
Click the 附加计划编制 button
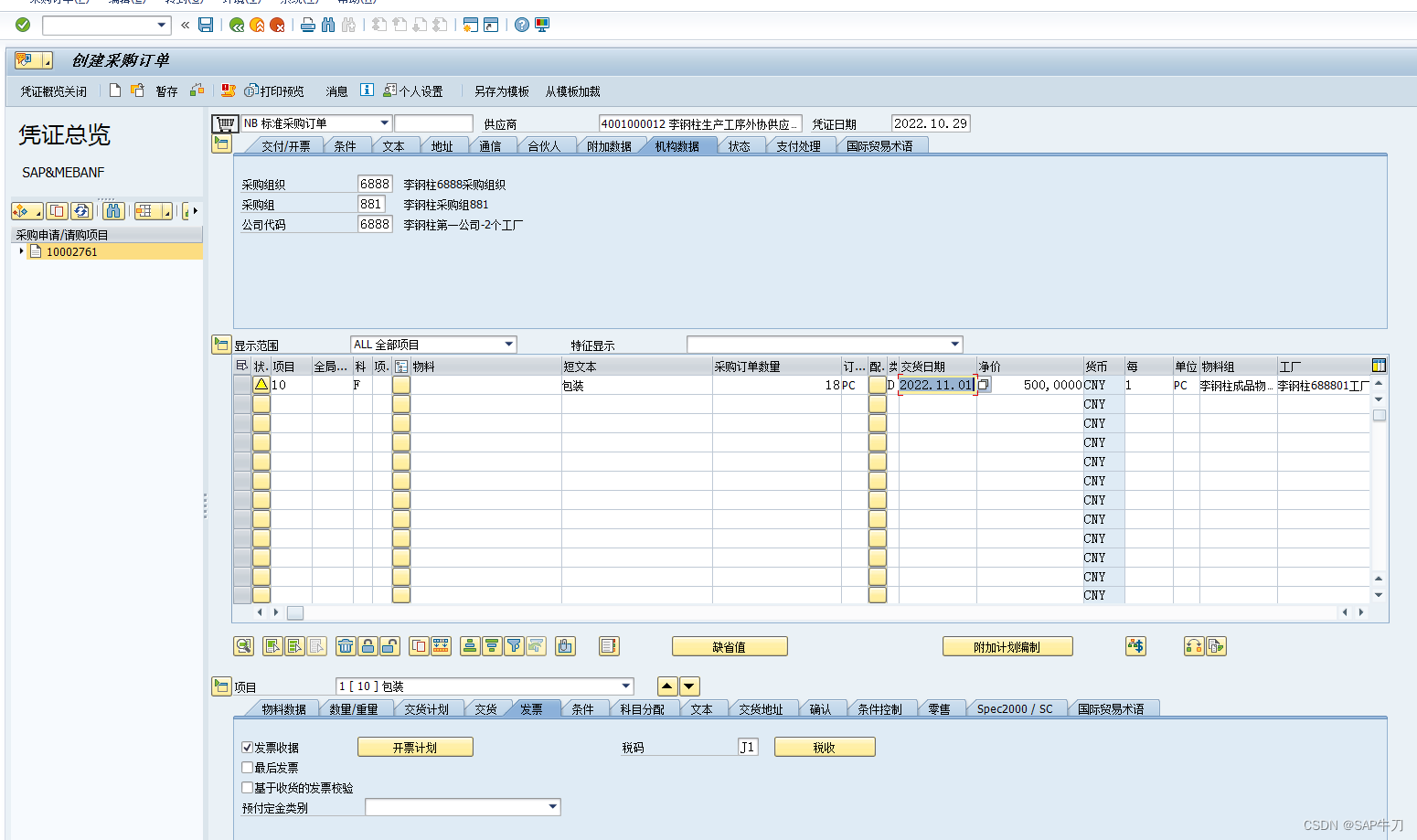1007,647
